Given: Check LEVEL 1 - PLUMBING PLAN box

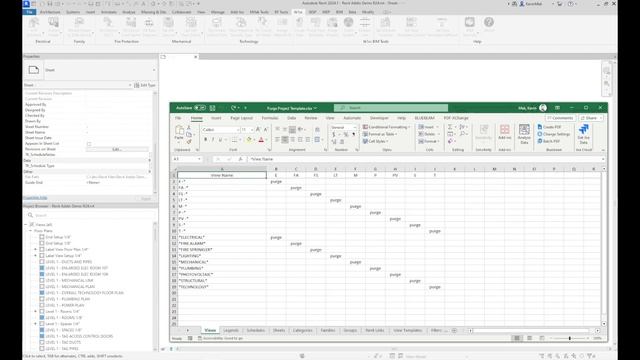Looking at the screenshot, I should [42, 299].
